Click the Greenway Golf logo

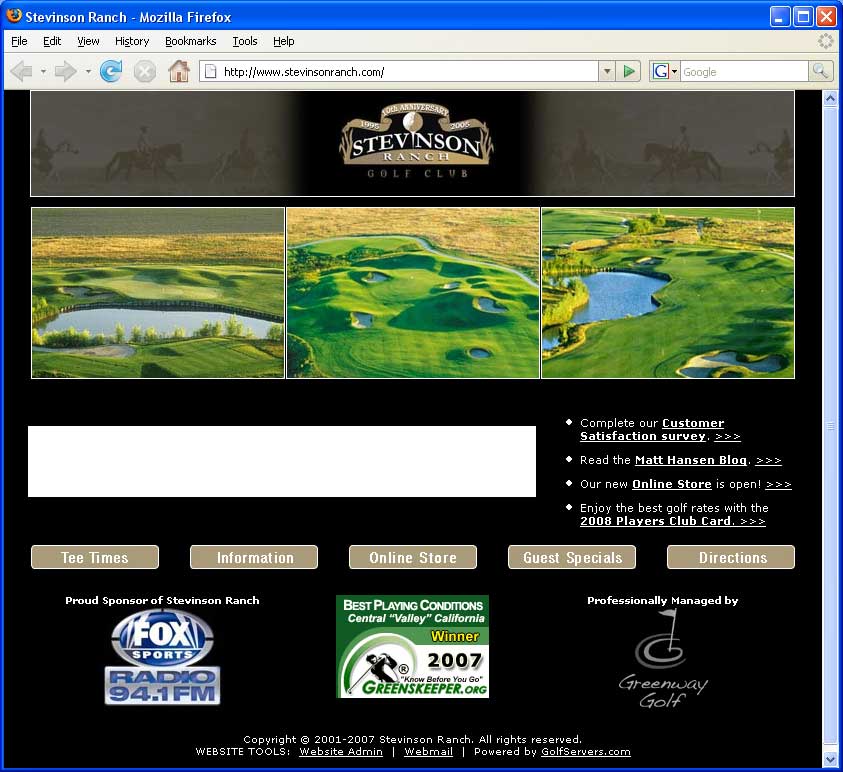[x=663, y=659]
